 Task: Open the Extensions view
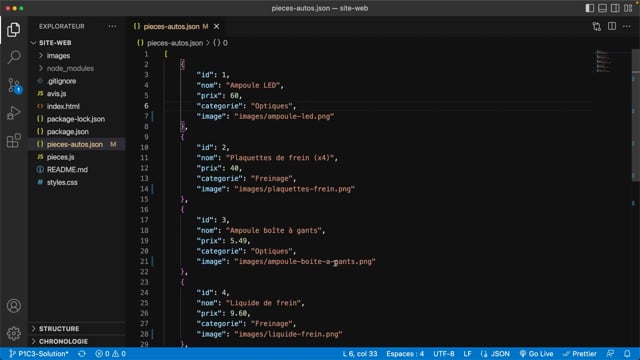[13, 140]
